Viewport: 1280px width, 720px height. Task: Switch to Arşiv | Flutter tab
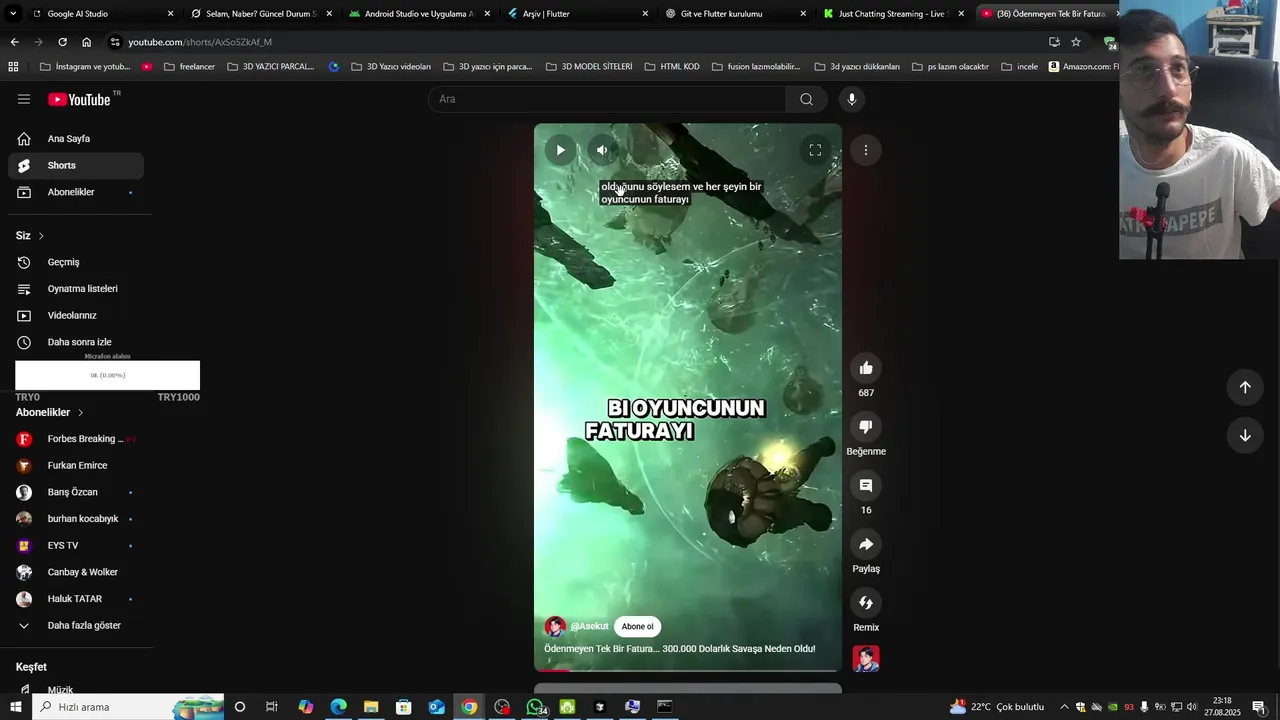point(578,14)
